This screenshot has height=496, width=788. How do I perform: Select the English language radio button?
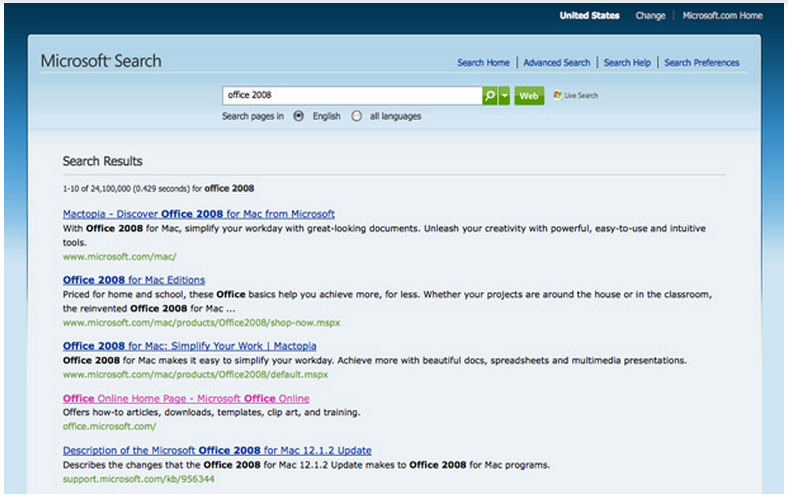299,116
